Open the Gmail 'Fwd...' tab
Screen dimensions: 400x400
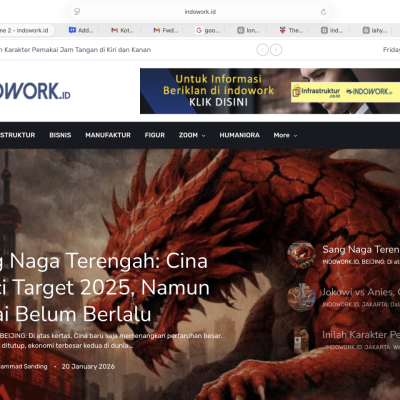166,30
